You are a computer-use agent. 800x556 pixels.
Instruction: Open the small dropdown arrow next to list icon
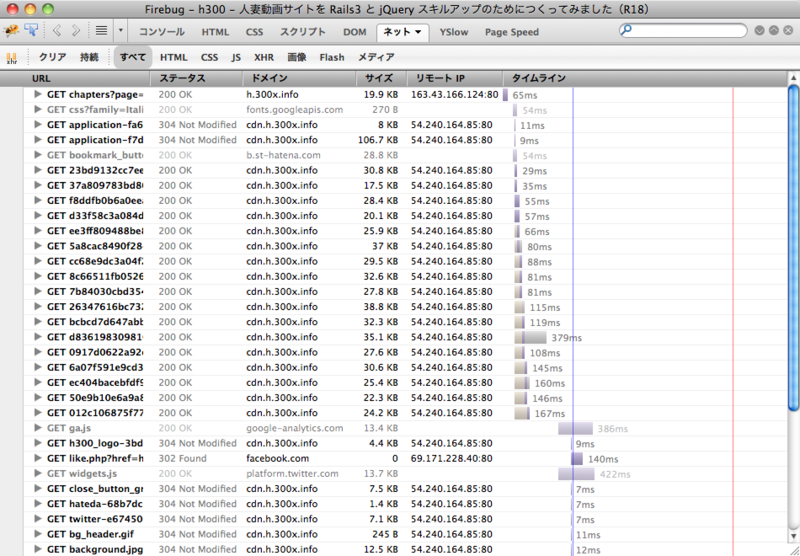(121, 31)
